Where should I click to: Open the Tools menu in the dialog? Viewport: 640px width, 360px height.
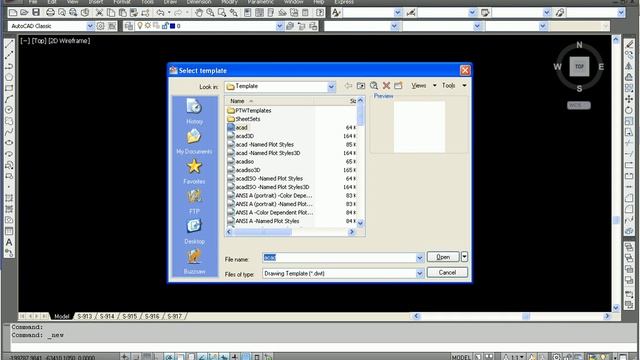[x=454, y=86]
